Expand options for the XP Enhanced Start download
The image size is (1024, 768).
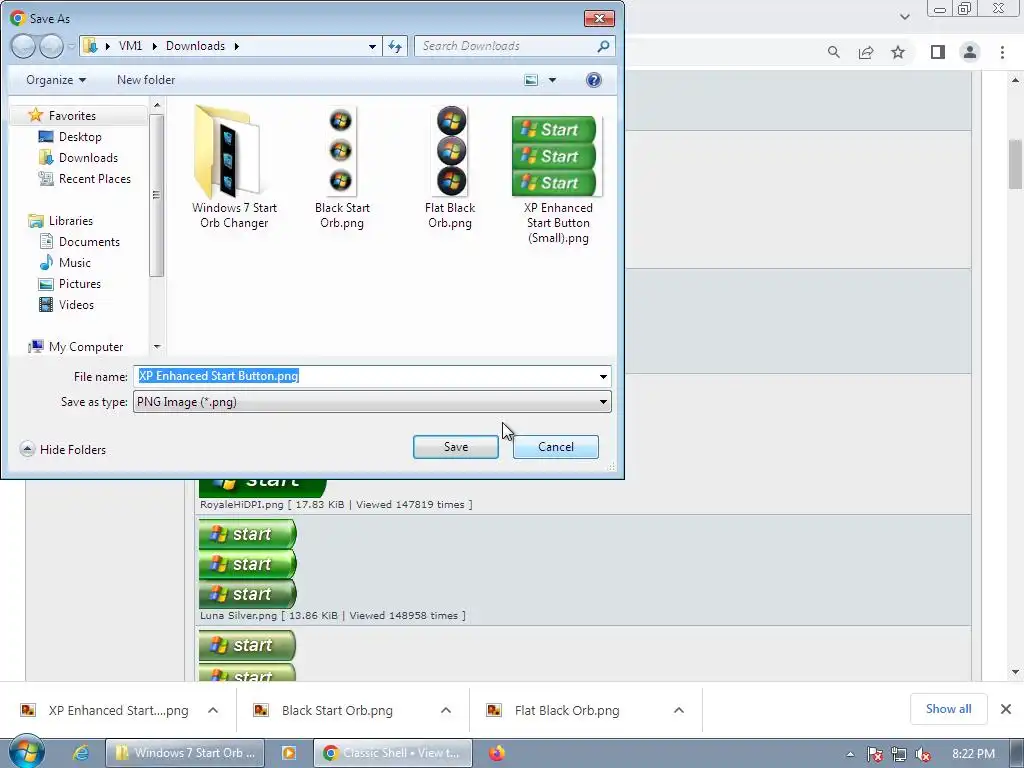(213, 711)
